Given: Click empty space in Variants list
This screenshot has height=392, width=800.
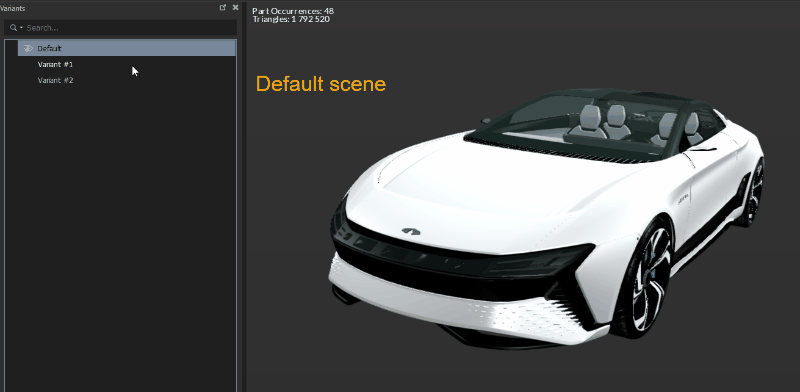Looking at the screenshot, I should [x=122, y=230].
